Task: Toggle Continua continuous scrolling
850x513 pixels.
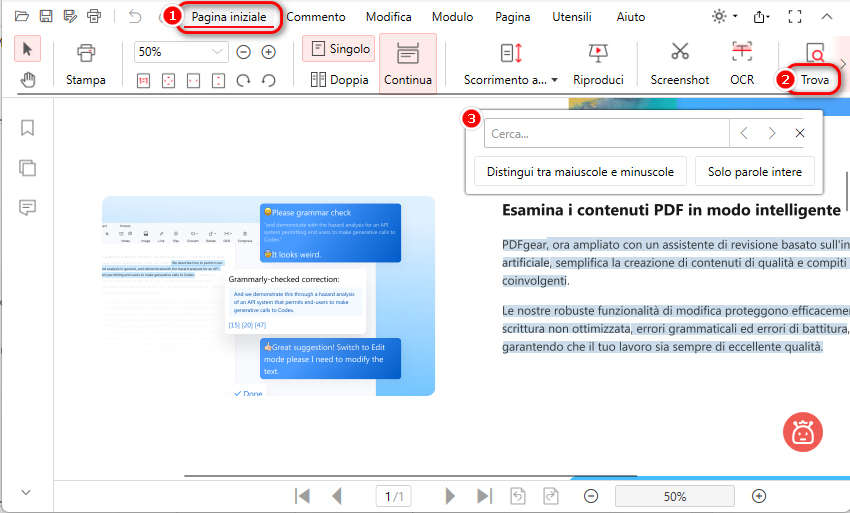Action: pyautogui.click(x=408, y=64)
